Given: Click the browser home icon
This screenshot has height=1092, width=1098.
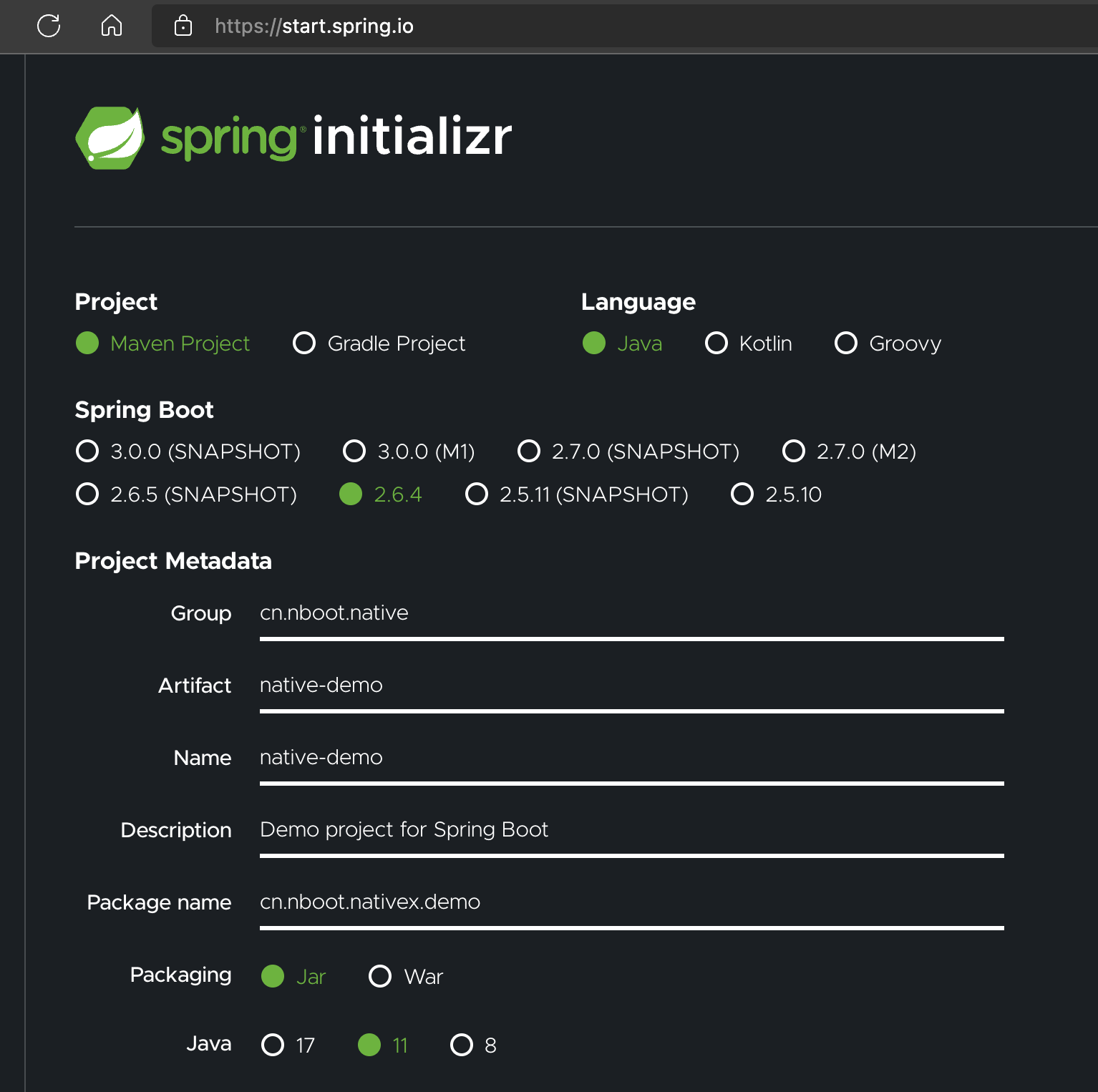Looking at the screenshot, I should point(112,26).
